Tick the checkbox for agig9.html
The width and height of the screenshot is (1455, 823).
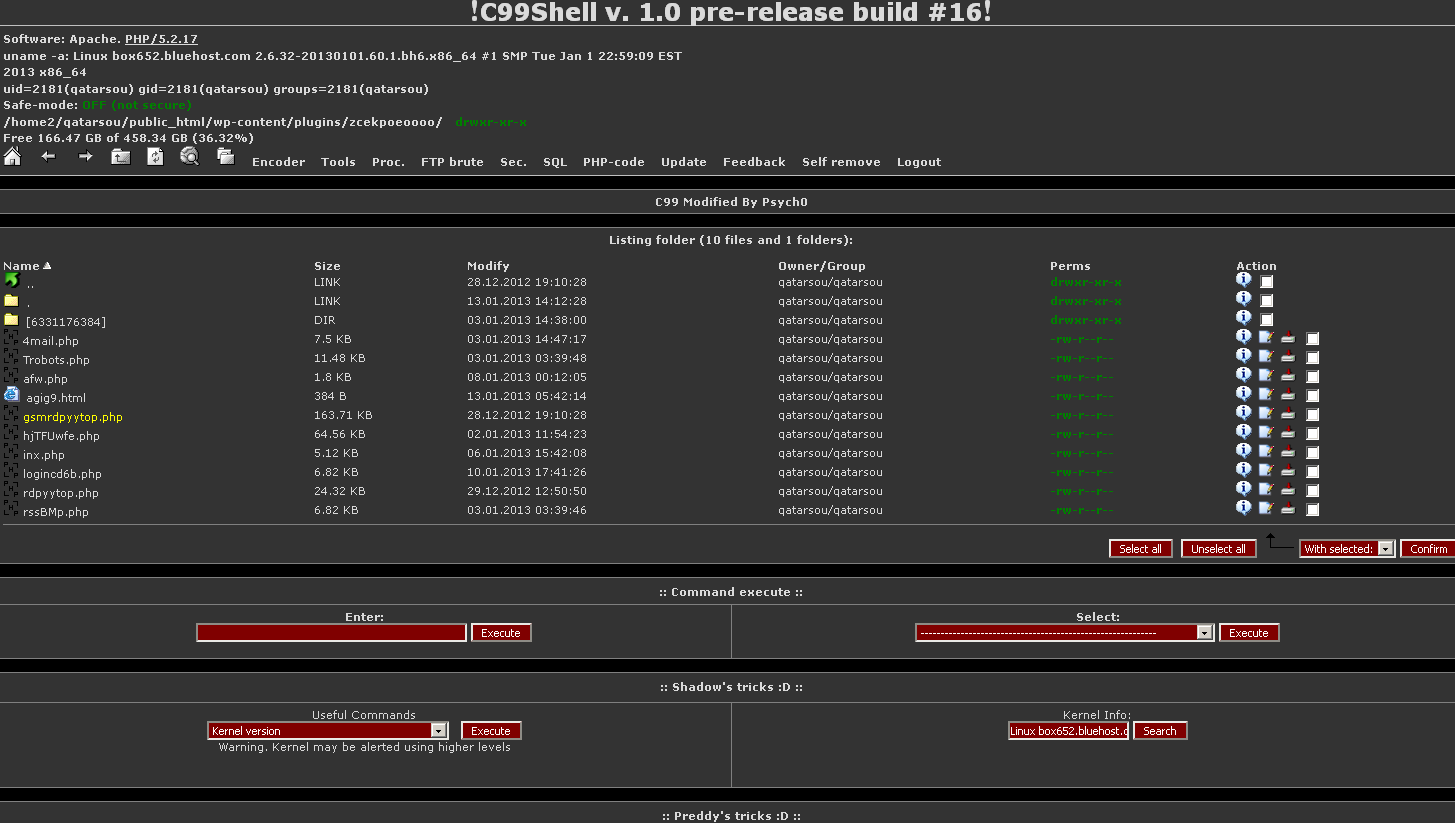click(1313, 396)
